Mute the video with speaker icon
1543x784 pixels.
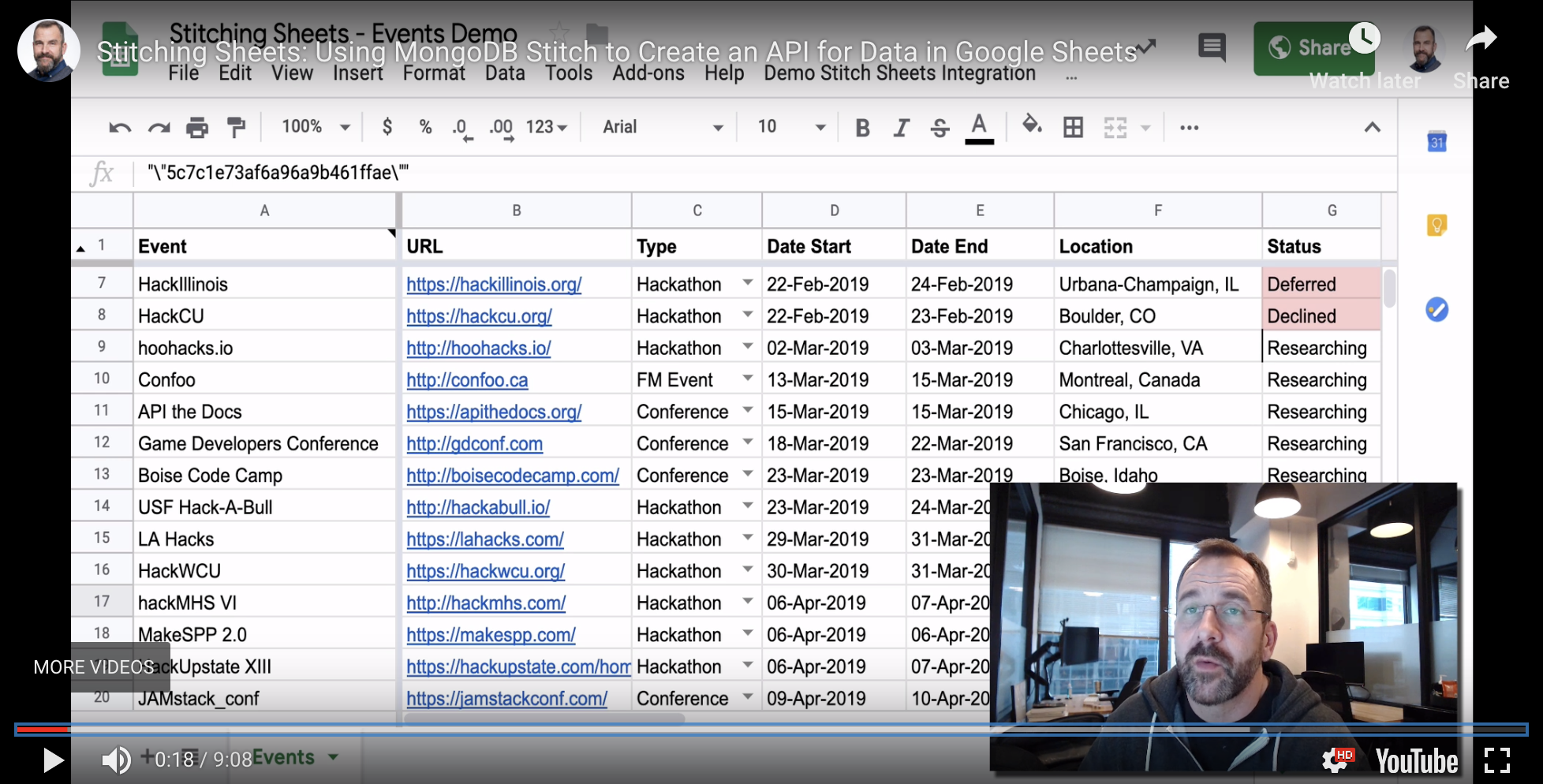pyautogui.click(x=116, y=760)
